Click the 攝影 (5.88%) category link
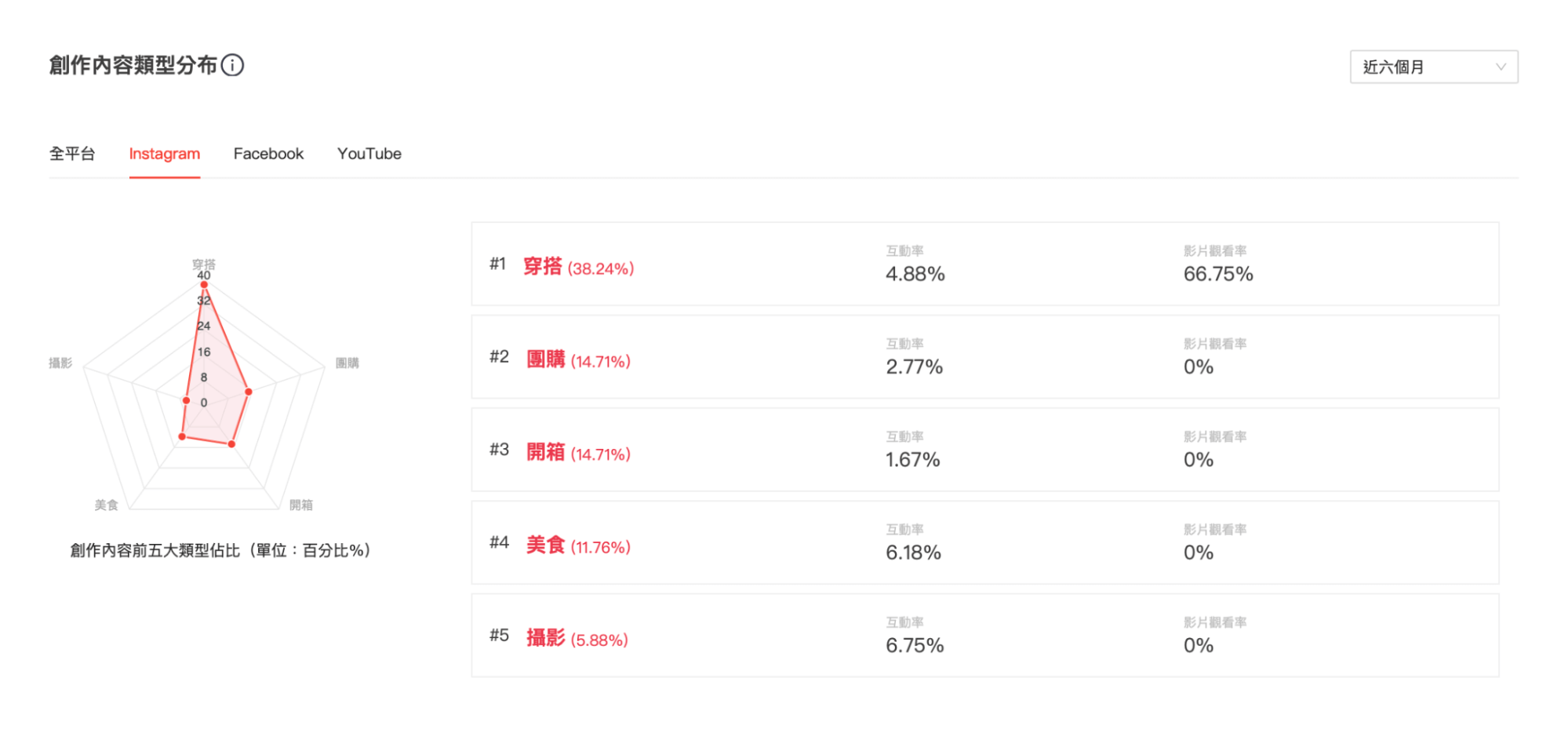Screen dimensions: 1568x737 (x=577, y=638)
